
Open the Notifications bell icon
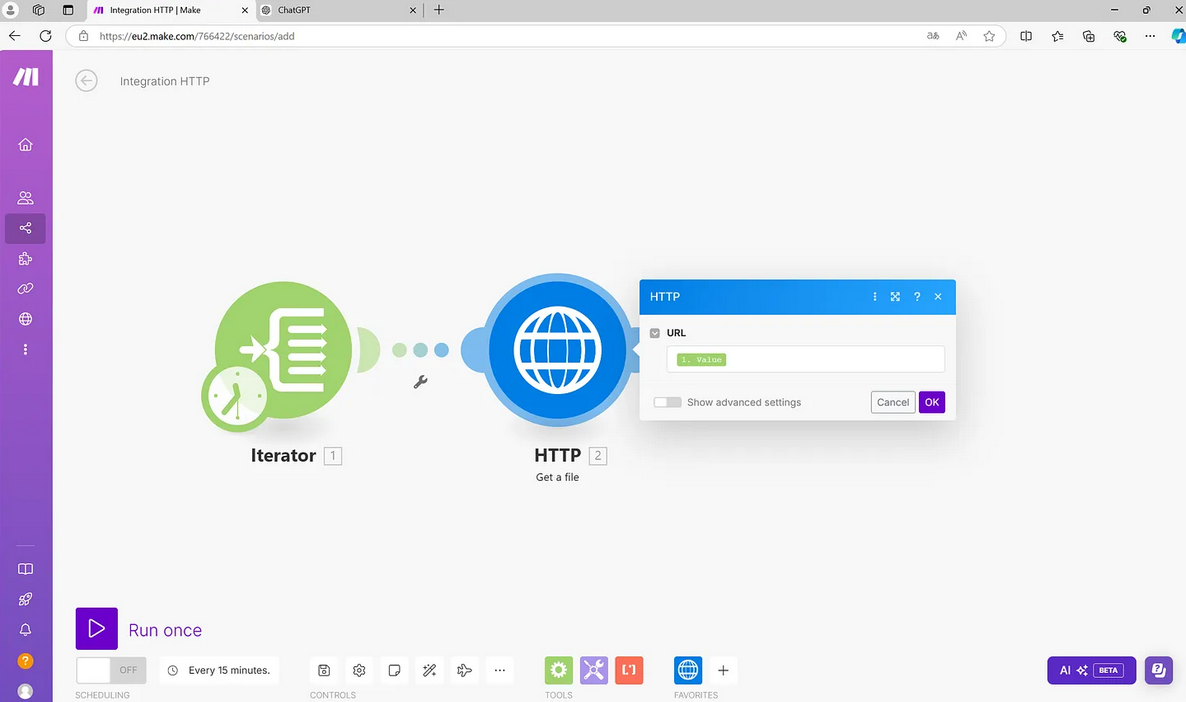click(25, 629)
